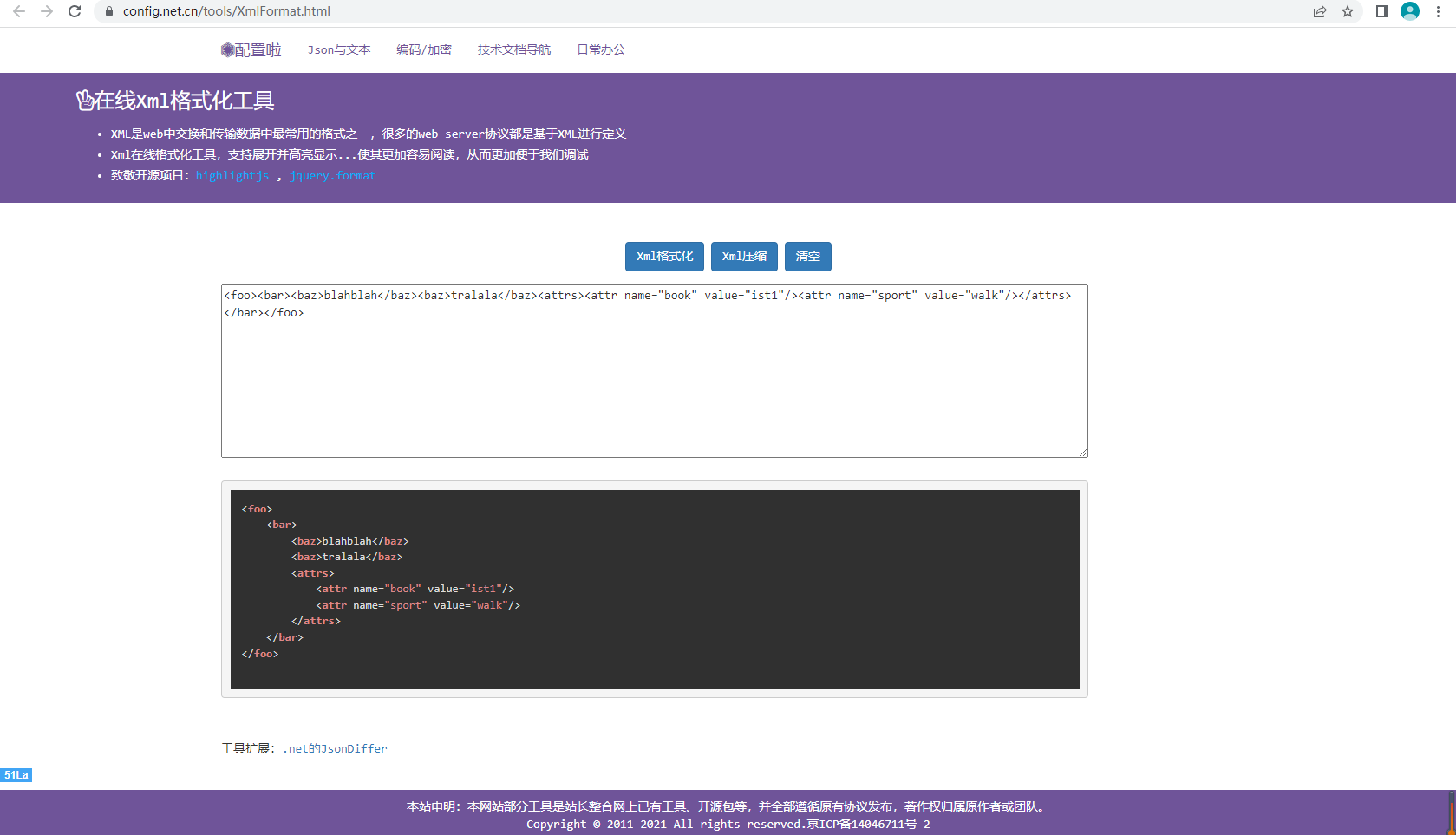Follow the jquery.format project link
Image resolution: width=1456 pixels, height=835 pixels.
click(x=333, y=175)
